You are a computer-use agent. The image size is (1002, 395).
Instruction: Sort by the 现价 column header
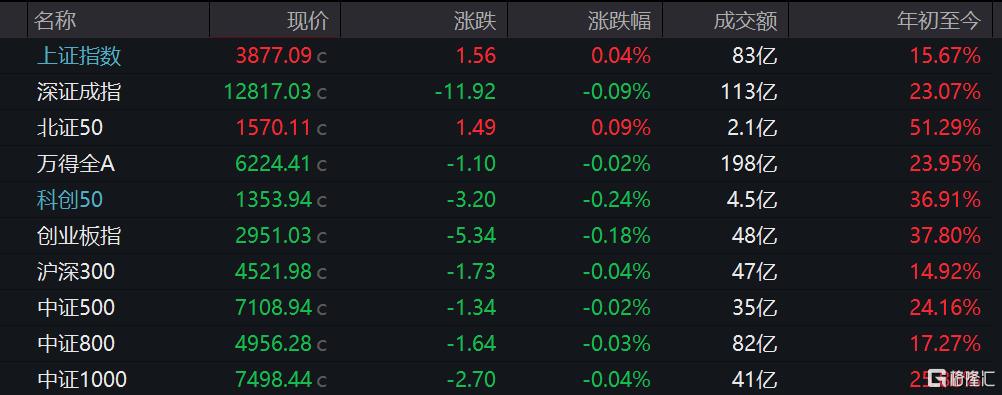point(308,20)
